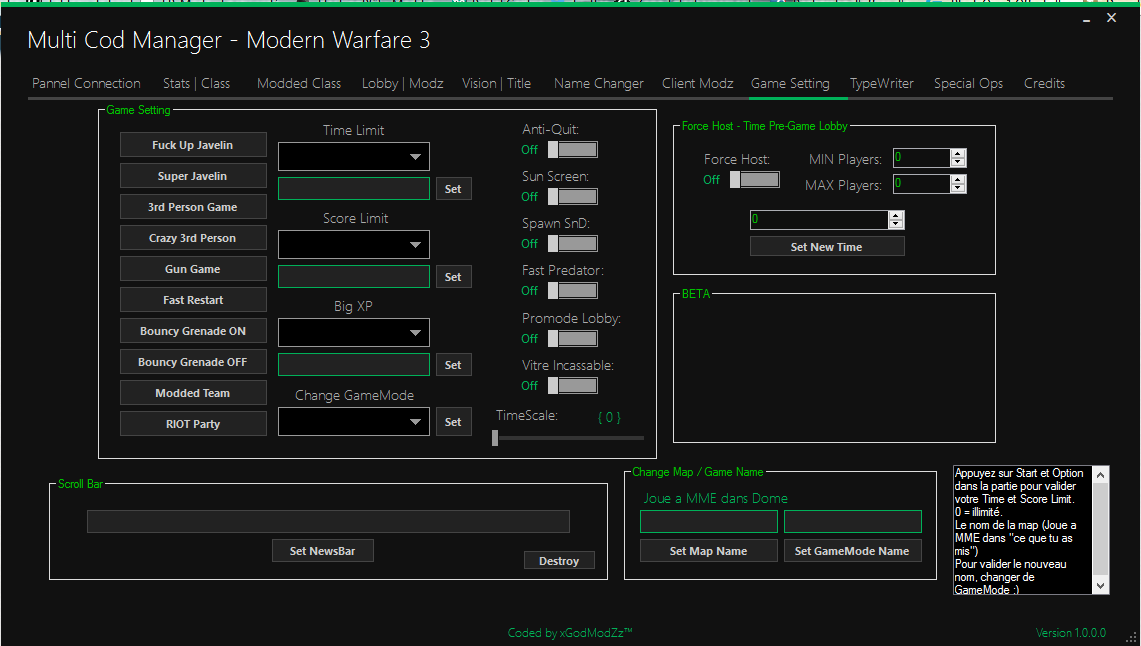Open the Credits tab

pos(1044,84)
